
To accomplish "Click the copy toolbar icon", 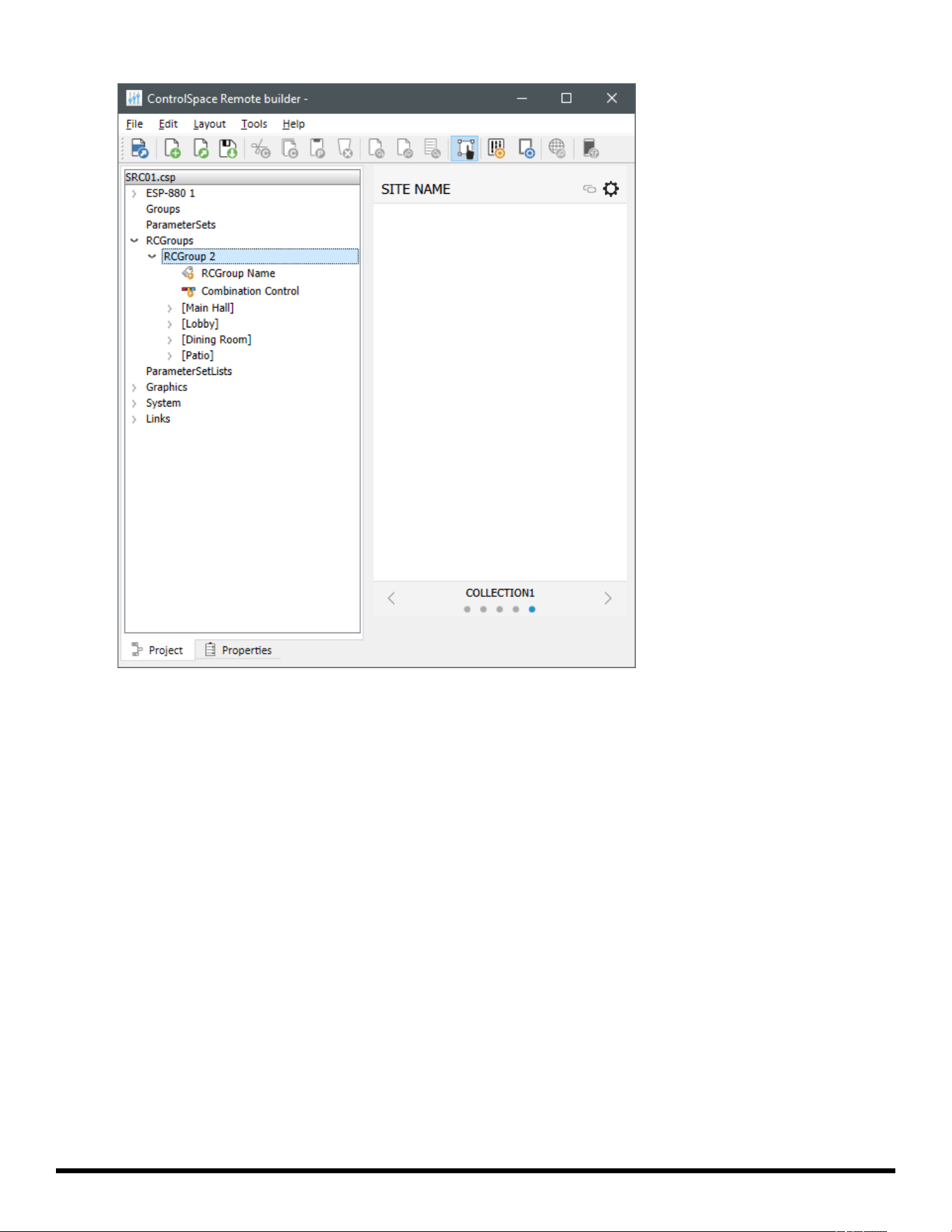I will tap(290, 149).
